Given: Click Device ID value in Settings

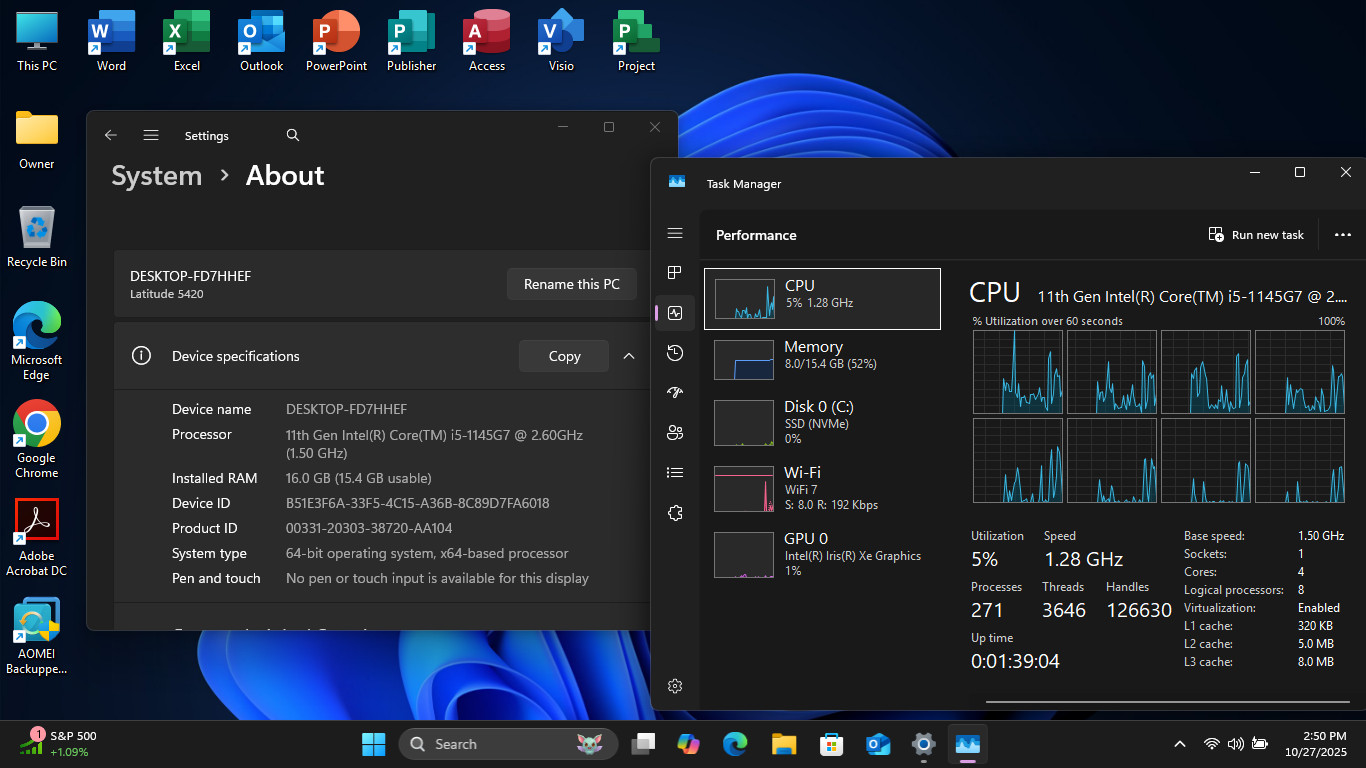Looking at the screenshot, I should (417, 503).
